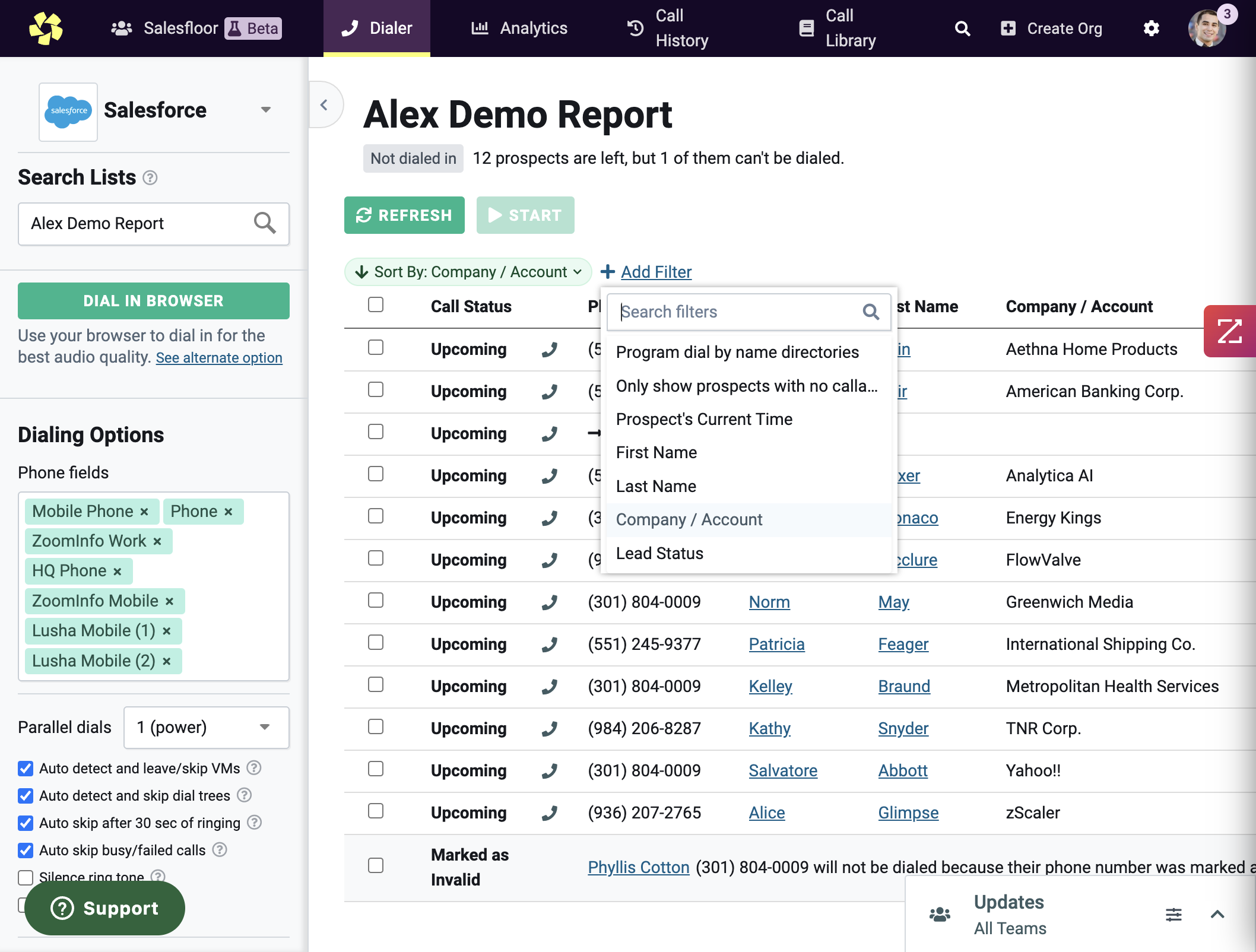The width and height of the screenshot is (1256, 952).
Task: Click the flower logo in top bar
Action: pos(46,28)
